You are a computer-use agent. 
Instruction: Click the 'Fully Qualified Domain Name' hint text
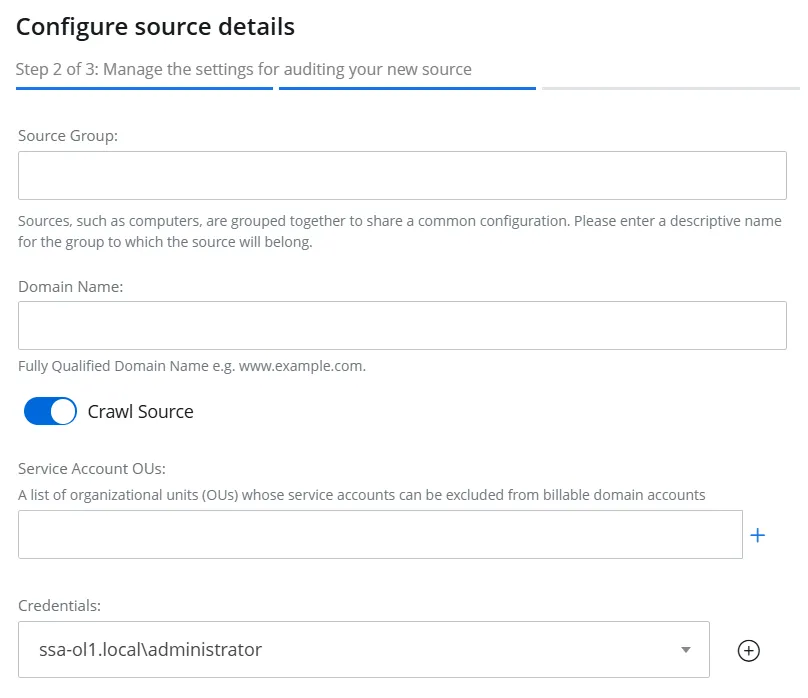tap(192, 366)
